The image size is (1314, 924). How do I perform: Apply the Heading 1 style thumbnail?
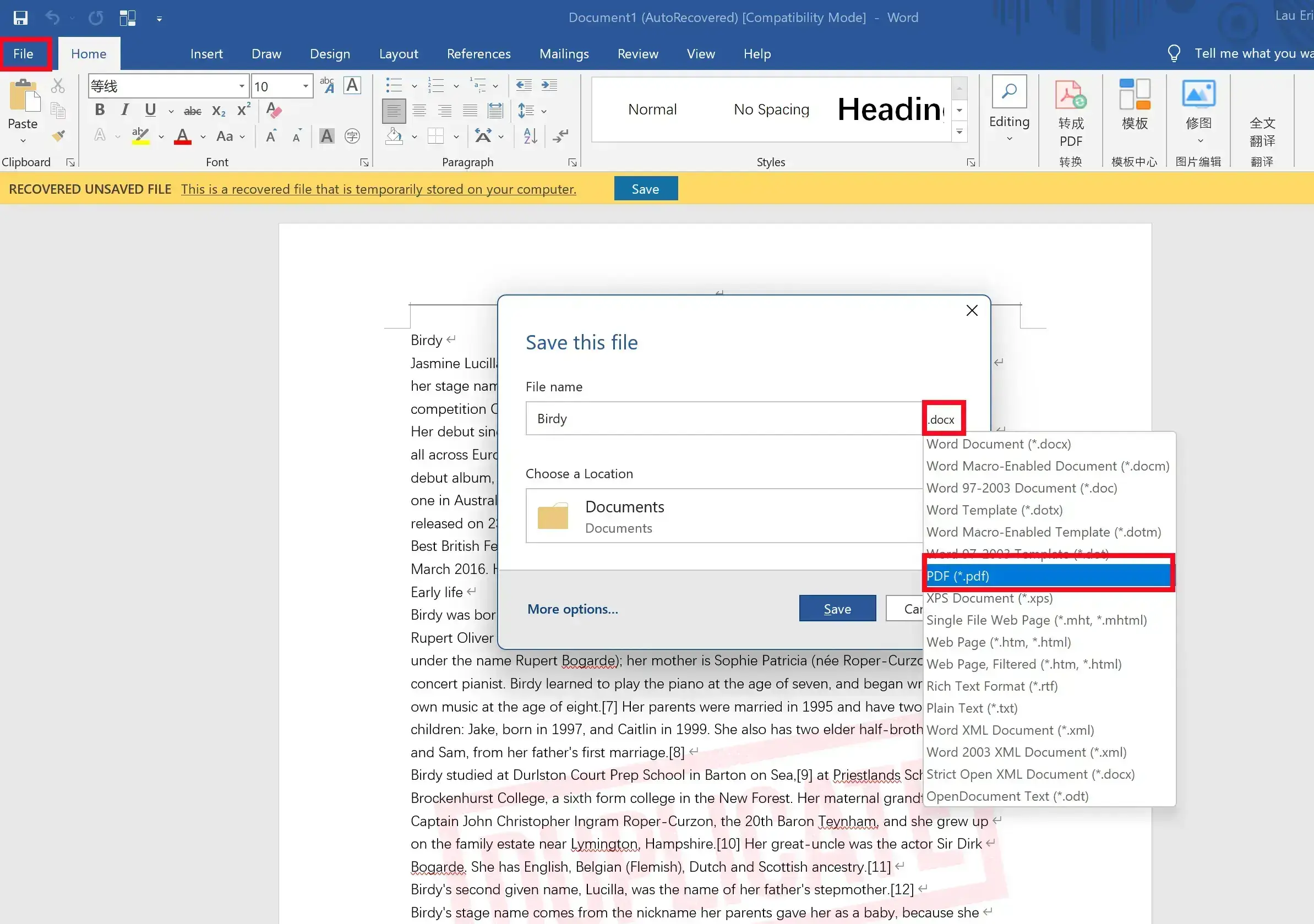point(891,110)
